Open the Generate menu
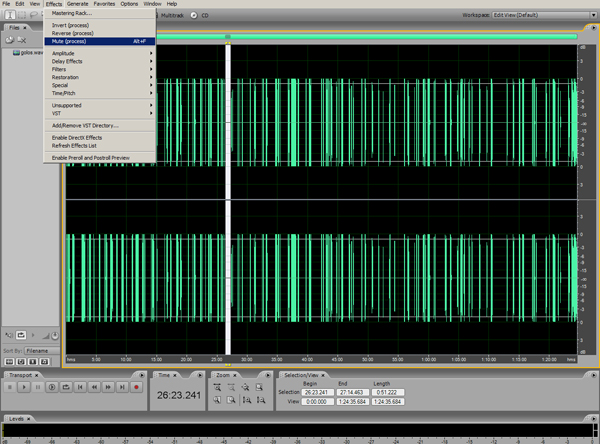The width and height of the screenshot is (600, 444). coord(78,4)
